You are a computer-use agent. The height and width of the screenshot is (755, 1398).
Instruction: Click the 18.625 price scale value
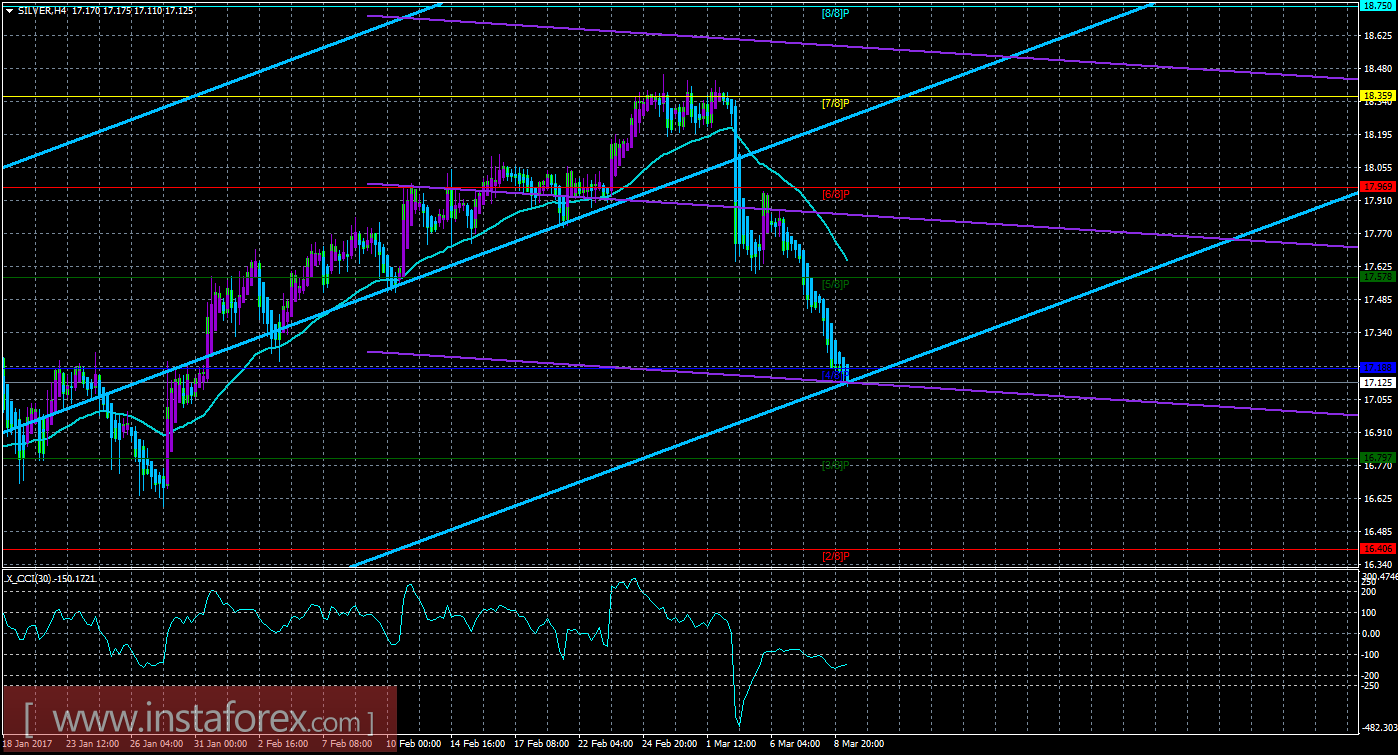pyautogui.click(x=1379, y=35)
